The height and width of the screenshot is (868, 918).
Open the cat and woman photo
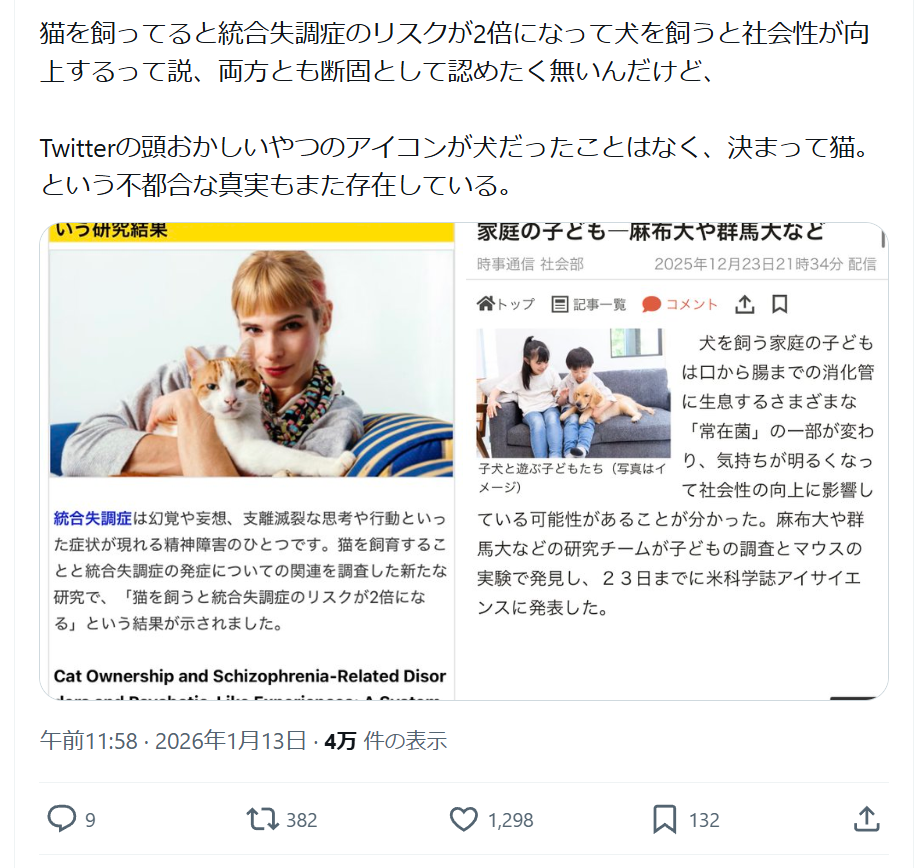[251, 363]
